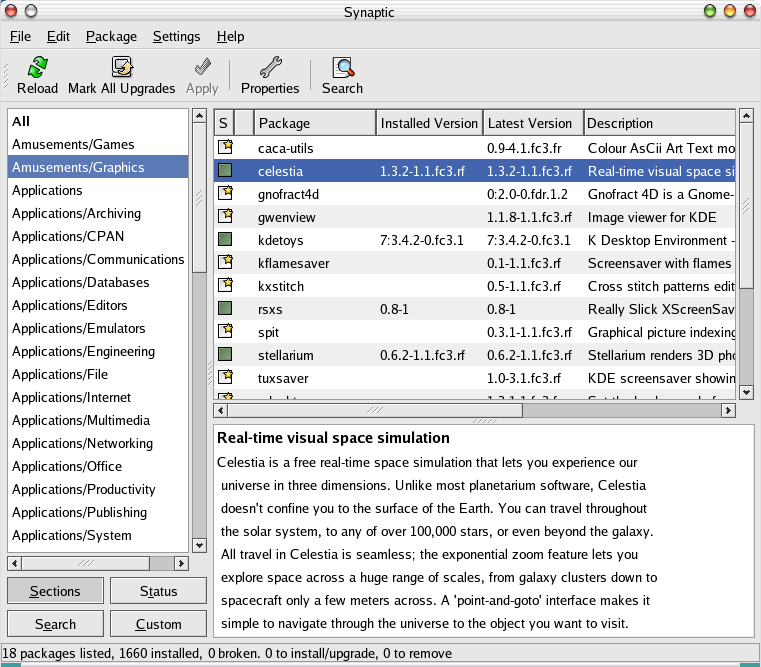This screenshot has height=667, width=761.
Task: Click the installed status icon for kdetoys
Action: pyautogui.click(x=225, y=240)
